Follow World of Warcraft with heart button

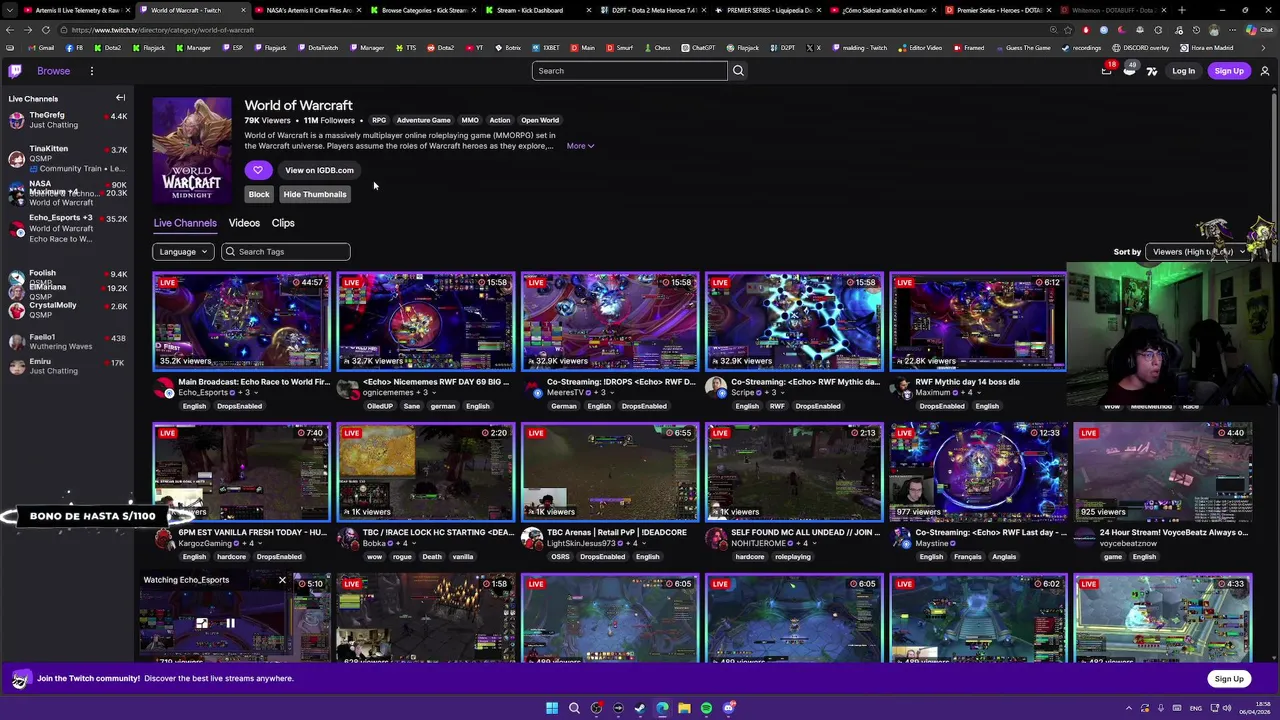(x=257, y=170)
